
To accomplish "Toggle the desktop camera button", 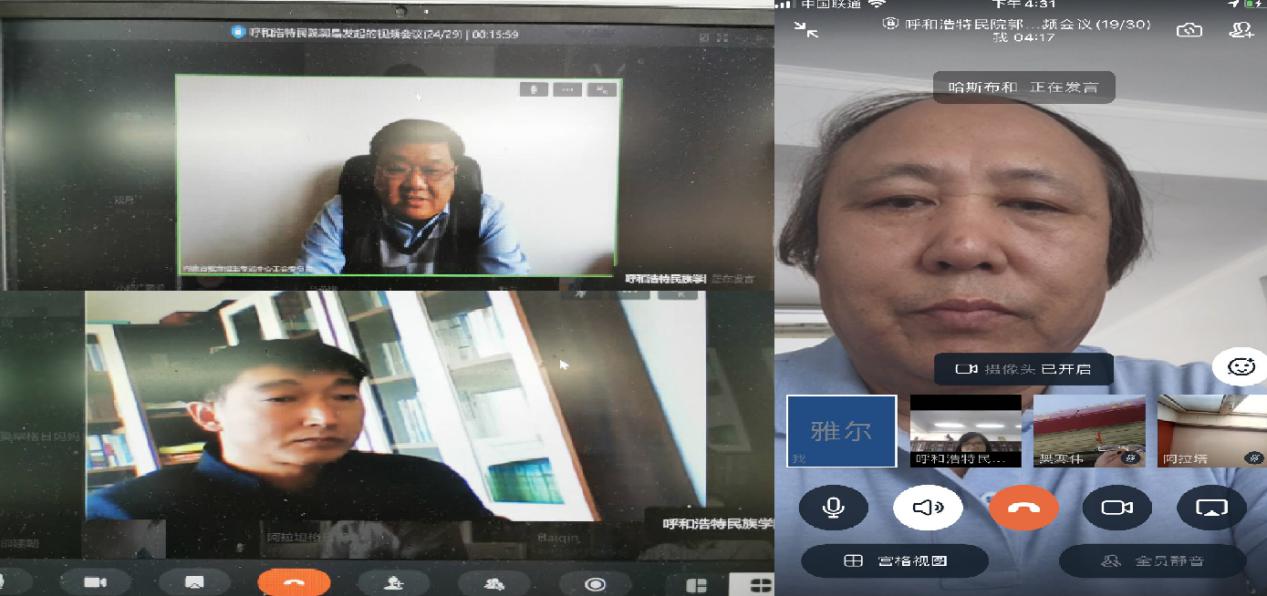I will 95,583.
